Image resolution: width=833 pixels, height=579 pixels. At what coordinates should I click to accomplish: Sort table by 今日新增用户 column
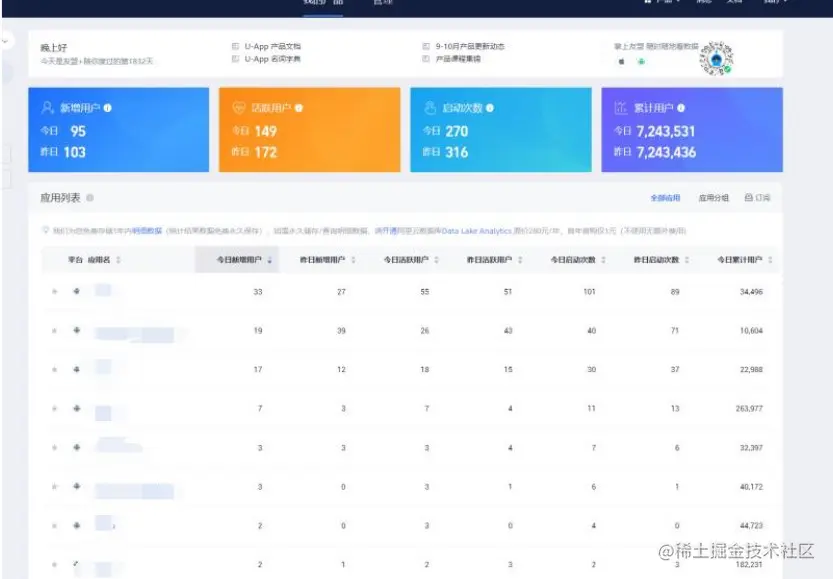tap(269, 260)
